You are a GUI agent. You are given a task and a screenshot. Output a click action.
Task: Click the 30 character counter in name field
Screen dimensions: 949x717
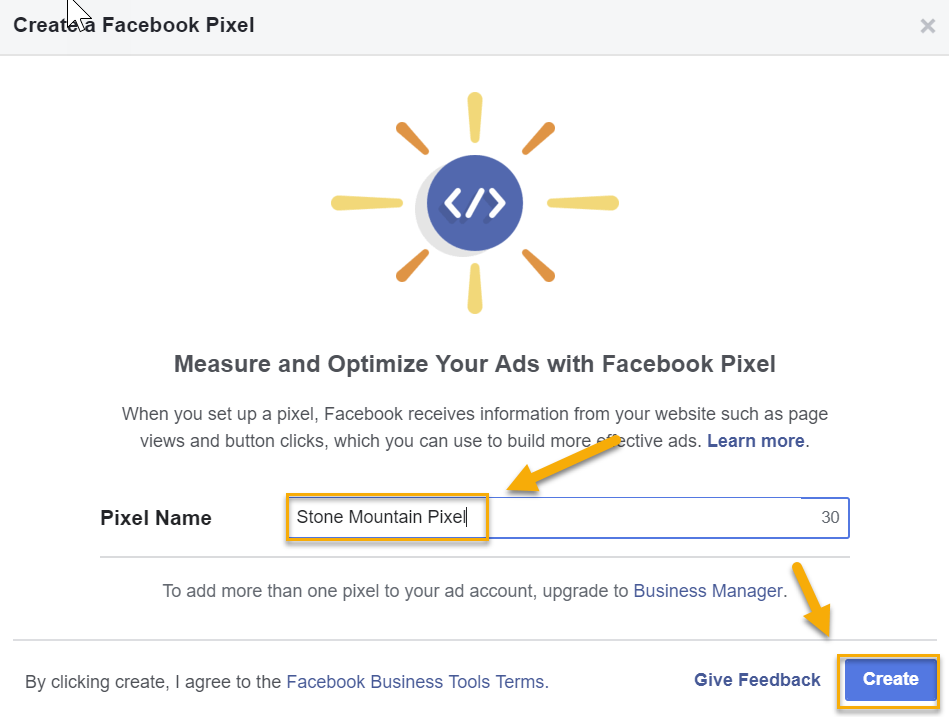tap(830, 517)
